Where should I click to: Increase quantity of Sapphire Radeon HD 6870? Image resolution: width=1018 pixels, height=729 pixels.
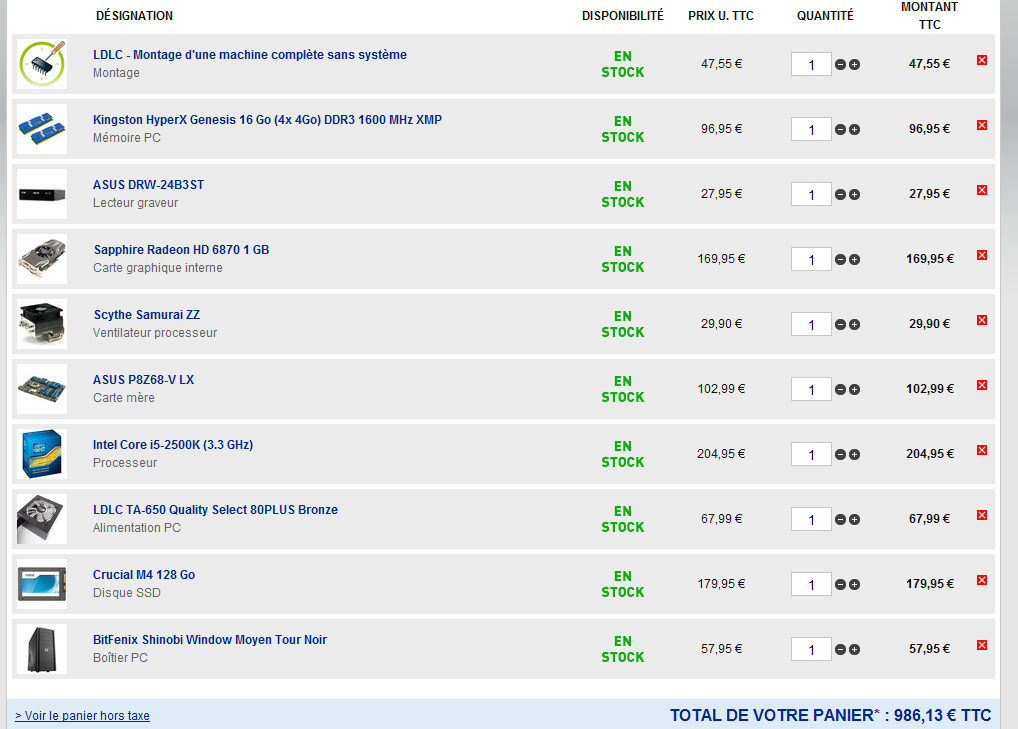coord(854,260)
